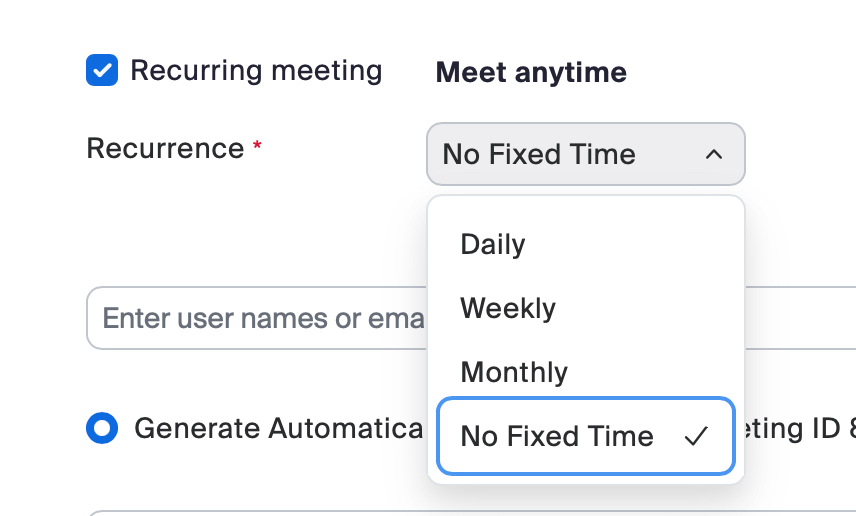Click the red required asterisk beside Recurrence
Image resolution: width=856 pixels, height=516 pixels.
(x=257, y=147)
